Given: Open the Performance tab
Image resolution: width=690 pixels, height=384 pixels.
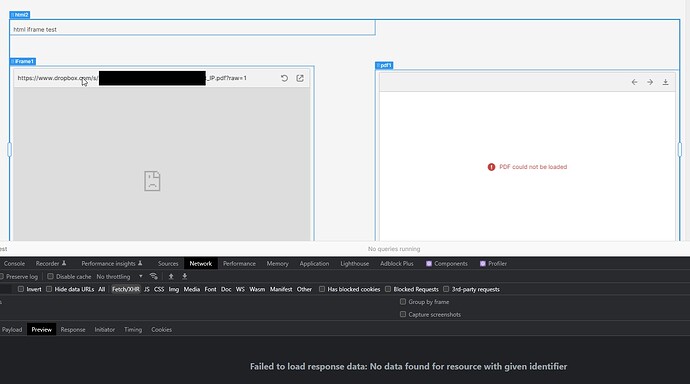Looking at the screenshot, I should click(239, 263).
